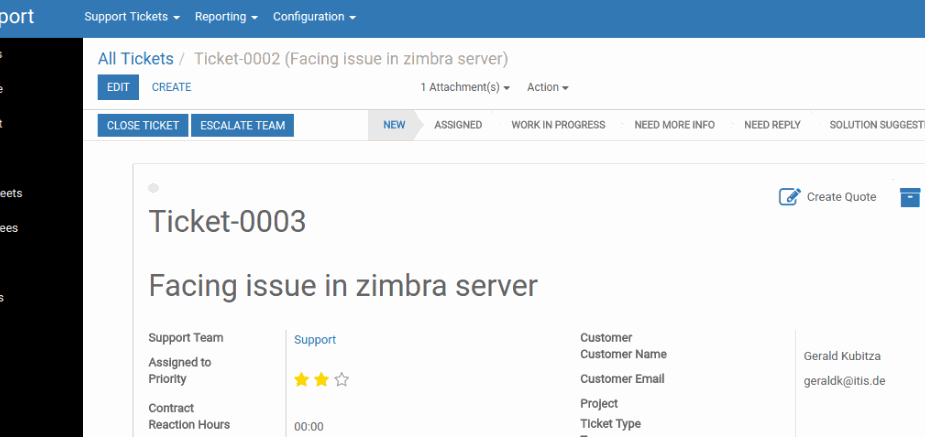
Task: Click the EDIT button
Action: [x=118, y=87]
